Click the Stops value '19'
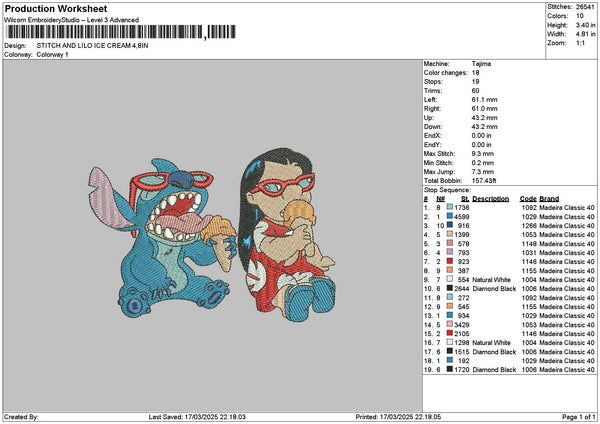Screen dimensions: 600x424 pyautogui.click(x=476, y=82)
